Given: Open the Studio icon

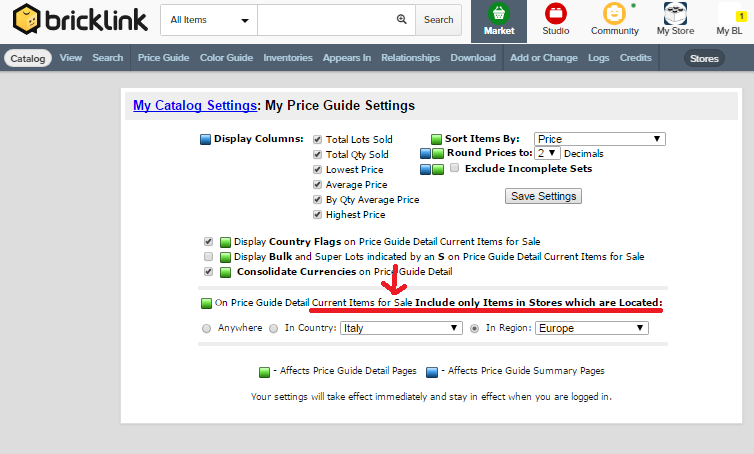Looking at the screenshot, I should coord(555,13).
